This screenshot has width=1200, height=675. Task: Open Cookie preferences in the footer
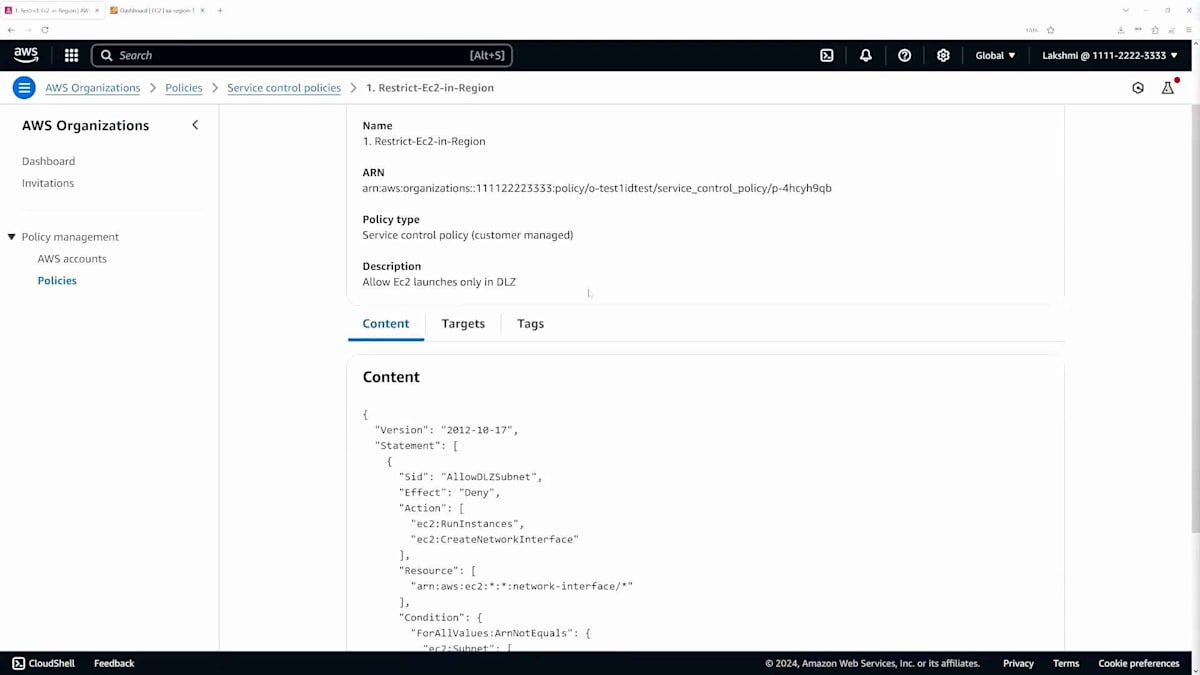coord(1139,663)
